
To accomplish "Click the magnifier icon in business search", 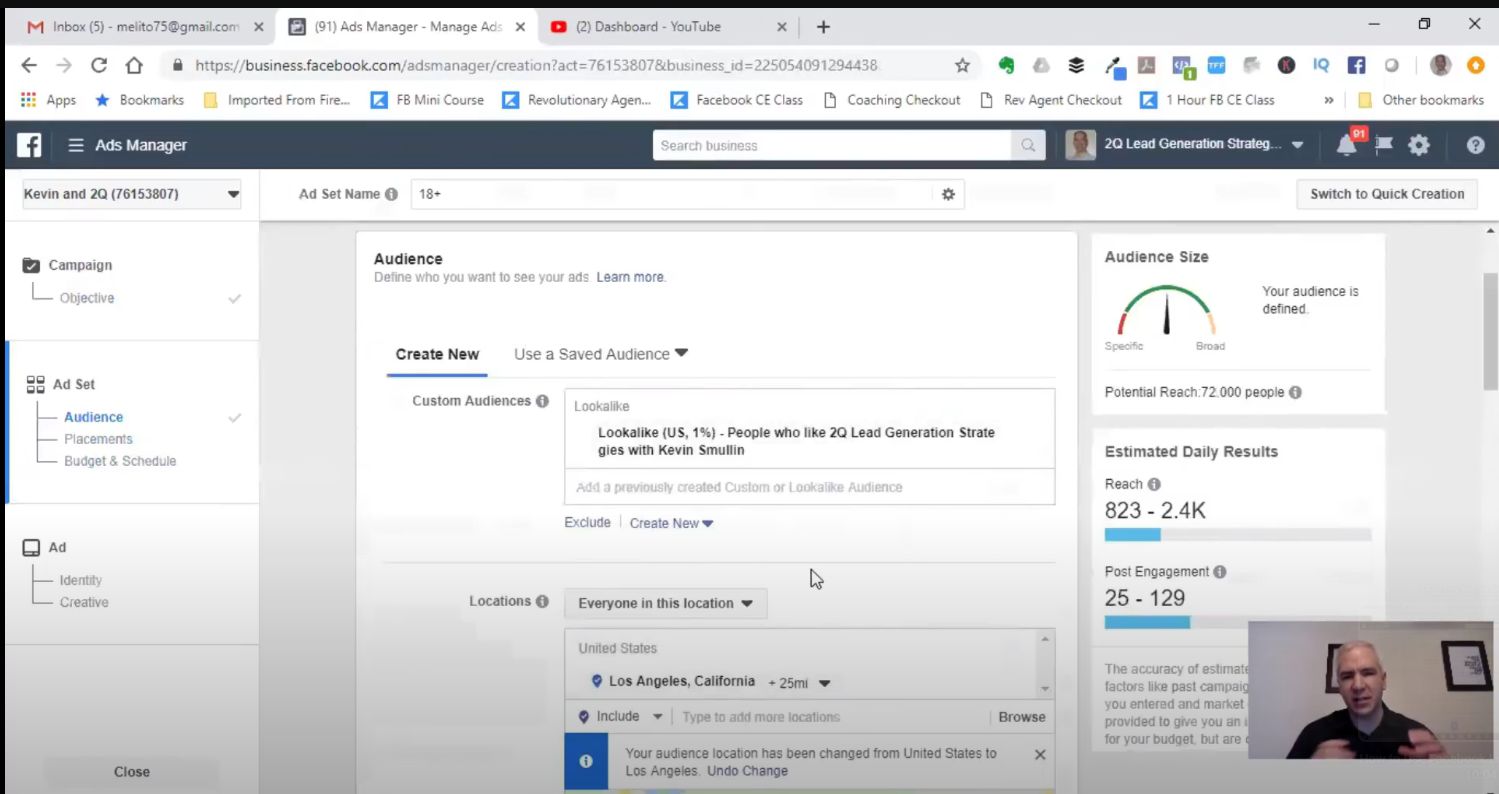I will click(x=1027, y=145).
